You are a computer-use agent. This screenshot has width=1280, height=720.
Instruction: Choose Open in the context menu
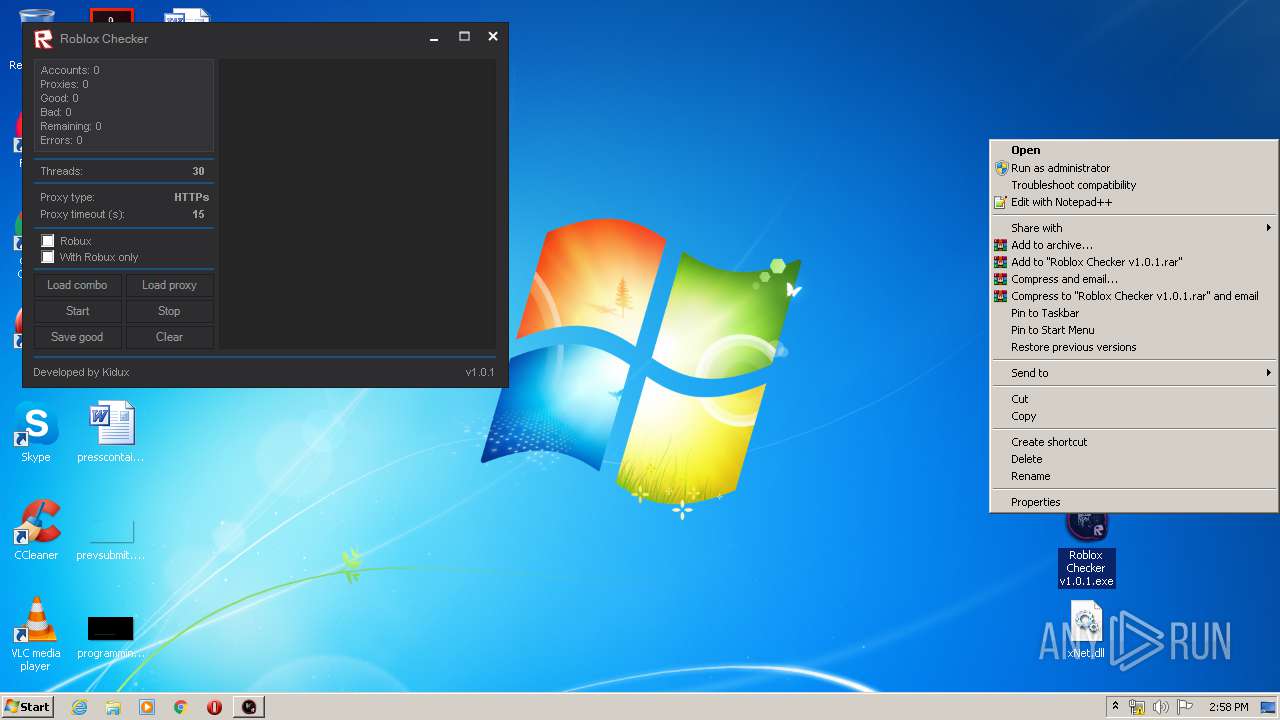1134,150
